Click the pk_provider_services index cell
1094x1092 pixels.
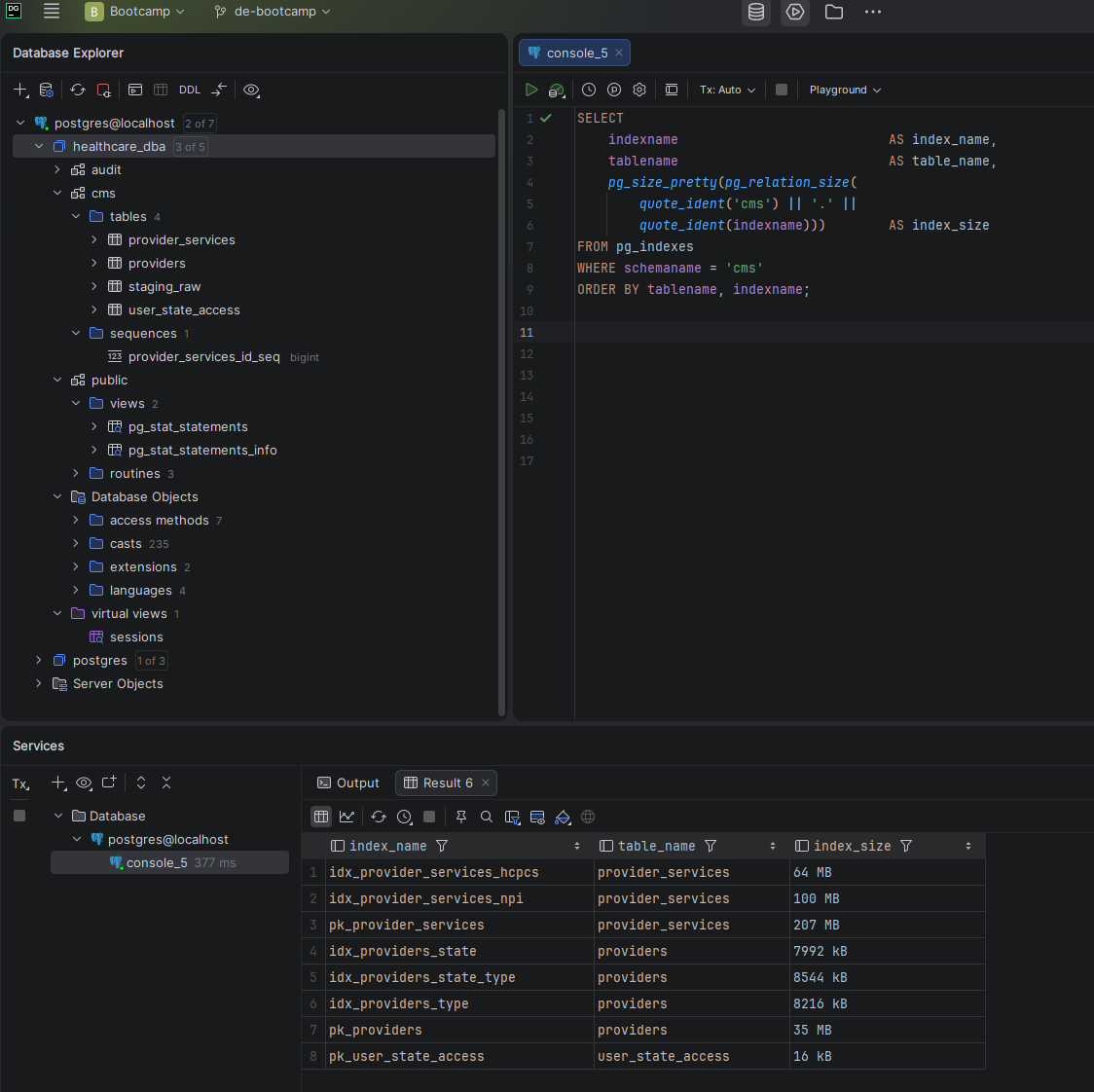coord(459,926)
